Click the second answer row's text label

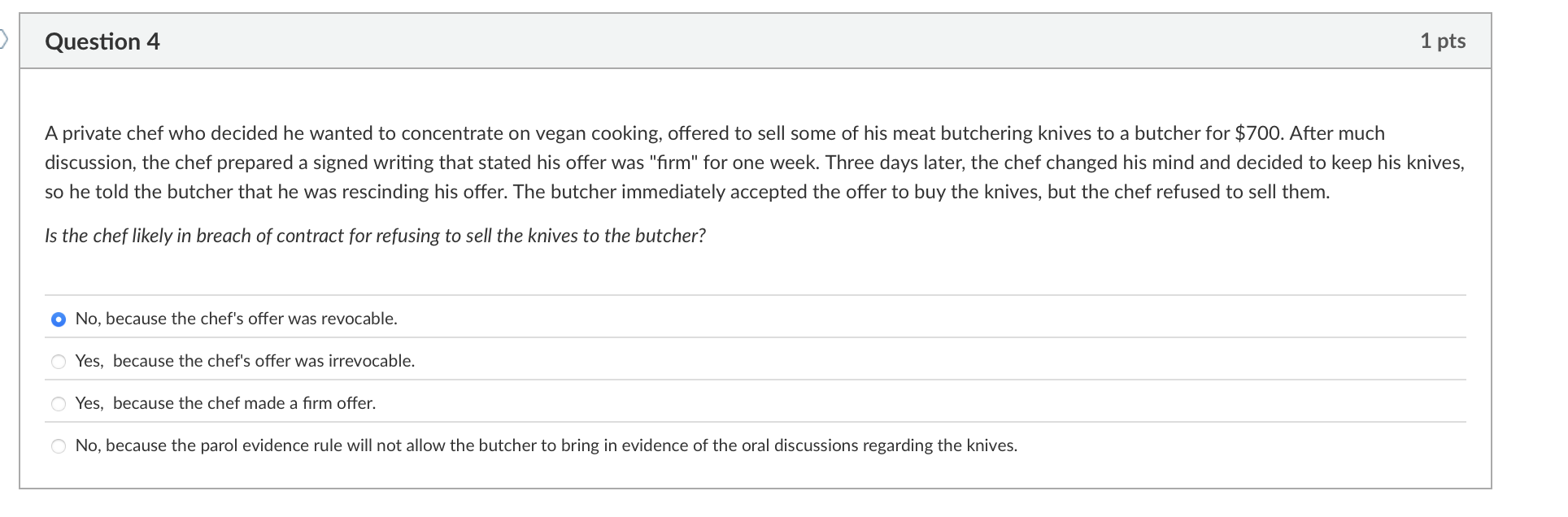245,362
